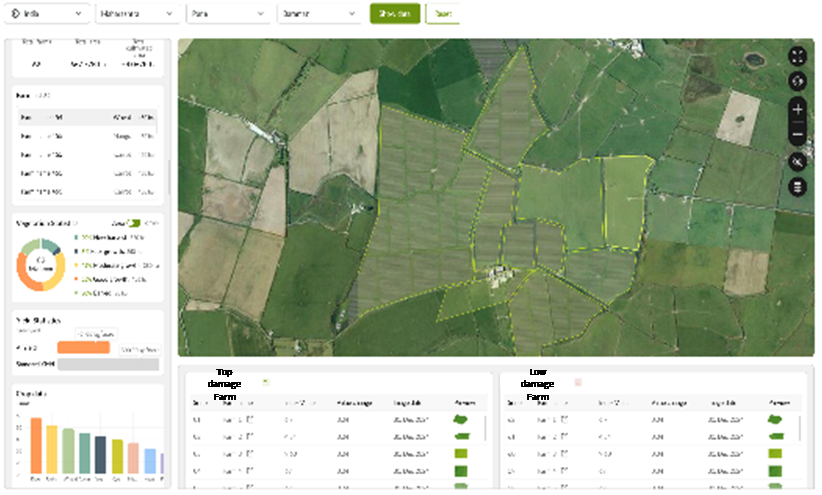The height and width of the screenshot is (495, 822).
Task: Click the outlined Reset button
Action: click(441, 14)
